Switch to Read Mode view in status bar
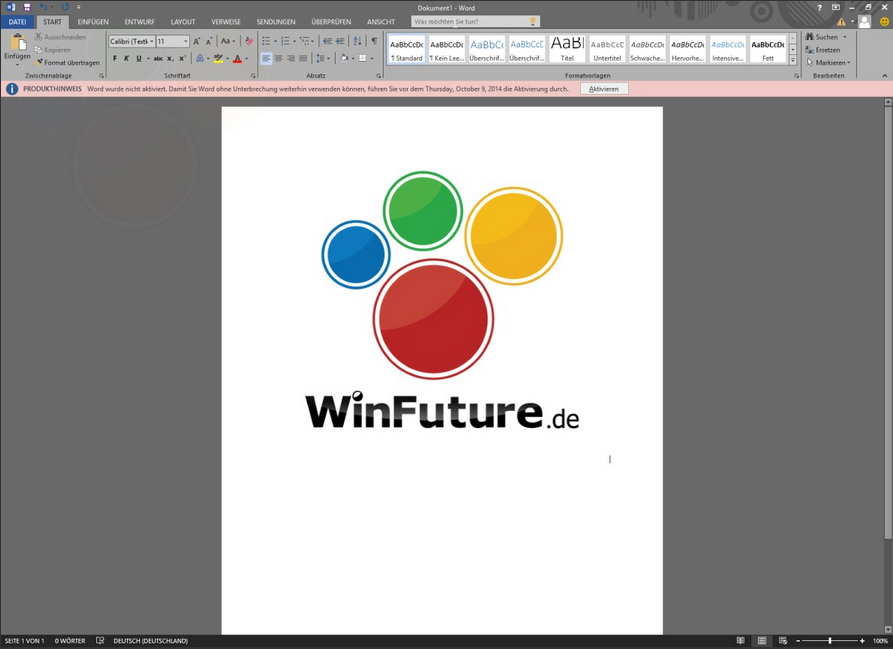 [740, 640]
